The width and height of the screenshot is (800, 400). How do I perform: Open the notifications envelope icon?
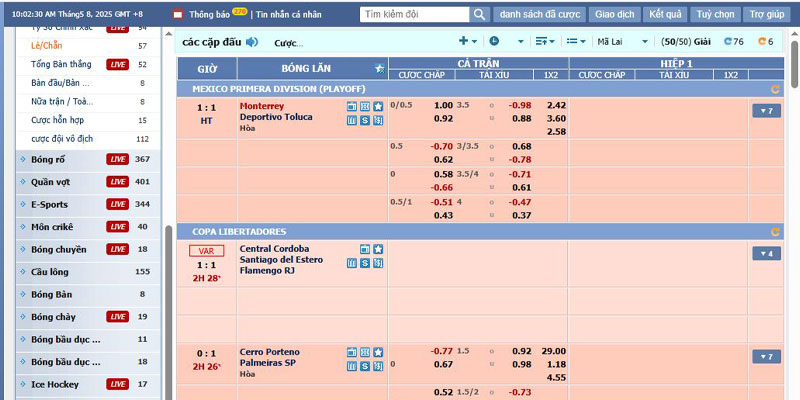click(178, 14)
